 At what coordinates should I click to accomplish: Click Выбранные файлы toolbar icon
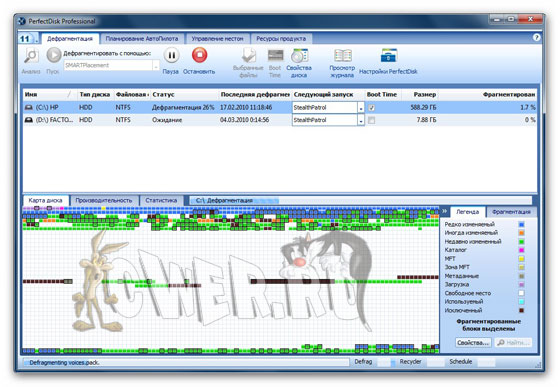pyautogui.click(x=249, y=56)
